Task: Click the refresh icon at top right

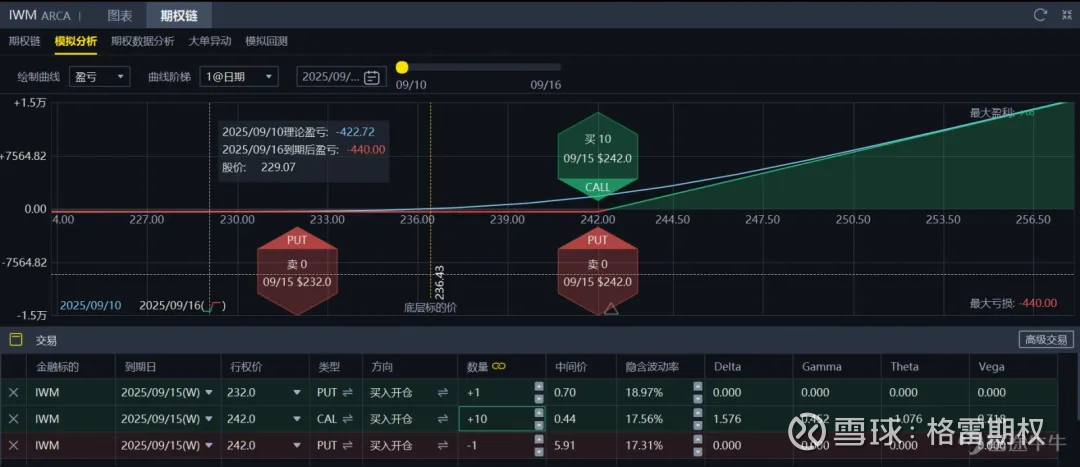Action: pos(1040,15)
